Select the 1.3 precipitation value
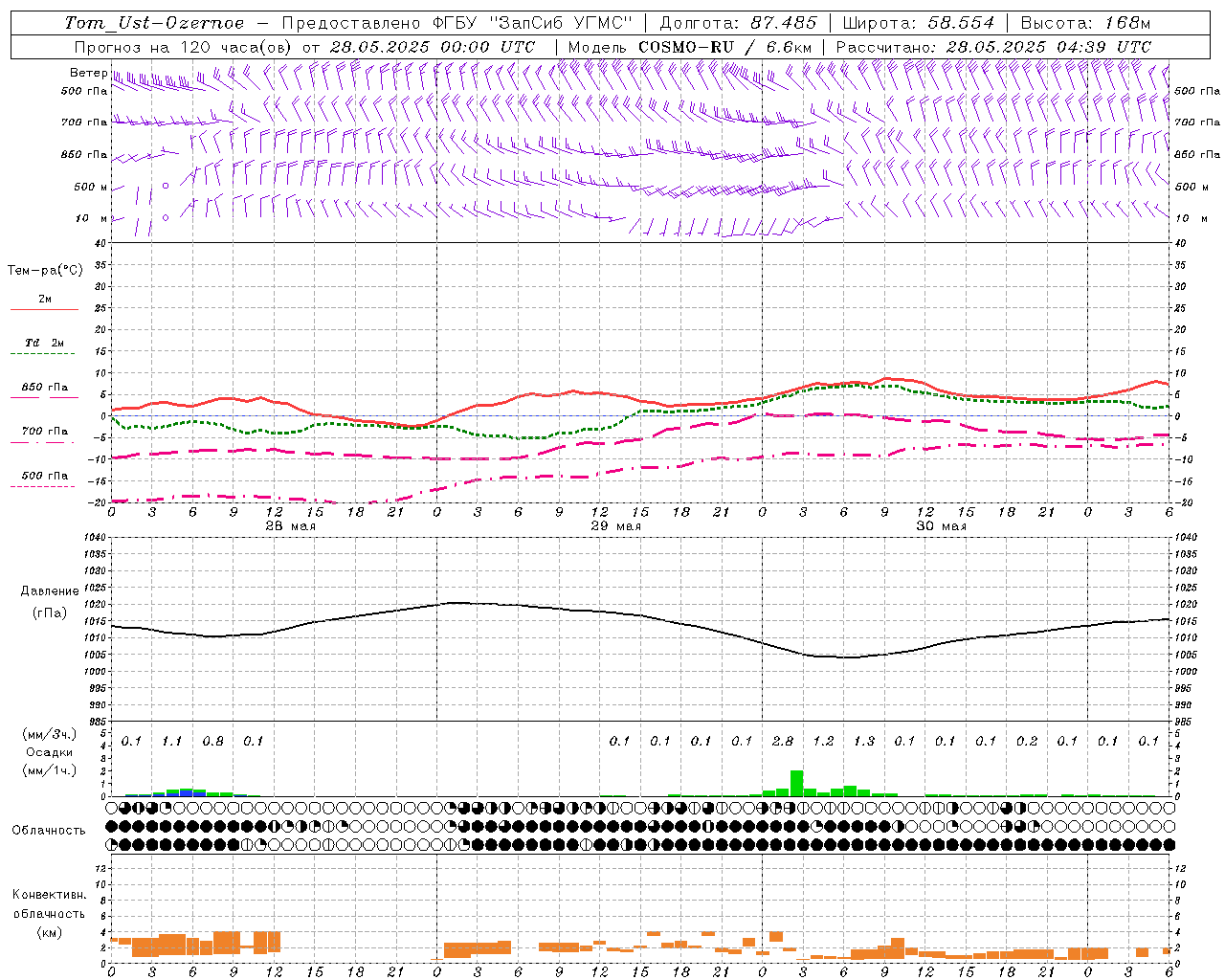Screen dimensions: 1225x980 pyautogui.click(x=864, y=741)
